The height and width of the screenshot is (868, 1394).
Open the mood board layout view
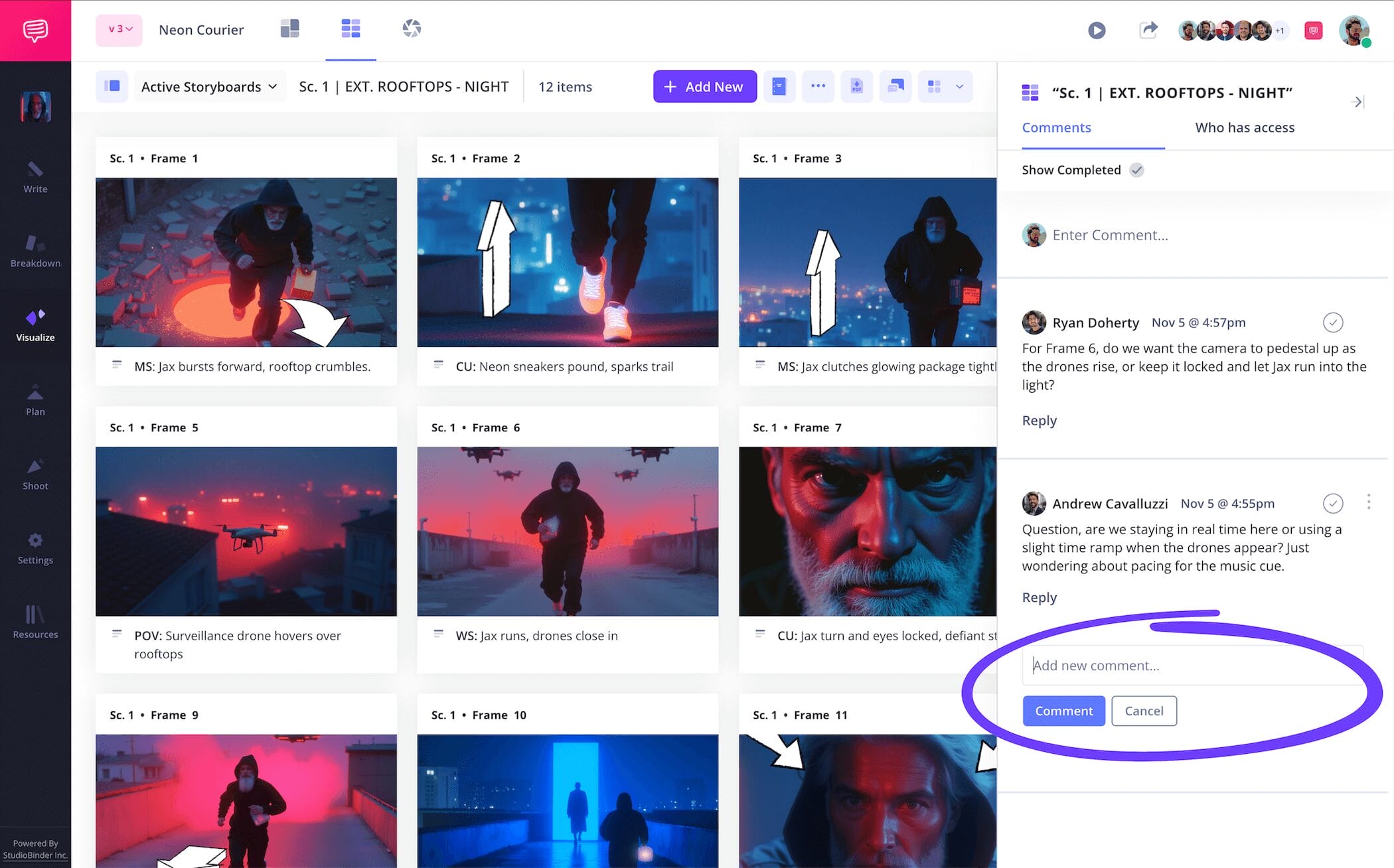click(x=290, y=29)
